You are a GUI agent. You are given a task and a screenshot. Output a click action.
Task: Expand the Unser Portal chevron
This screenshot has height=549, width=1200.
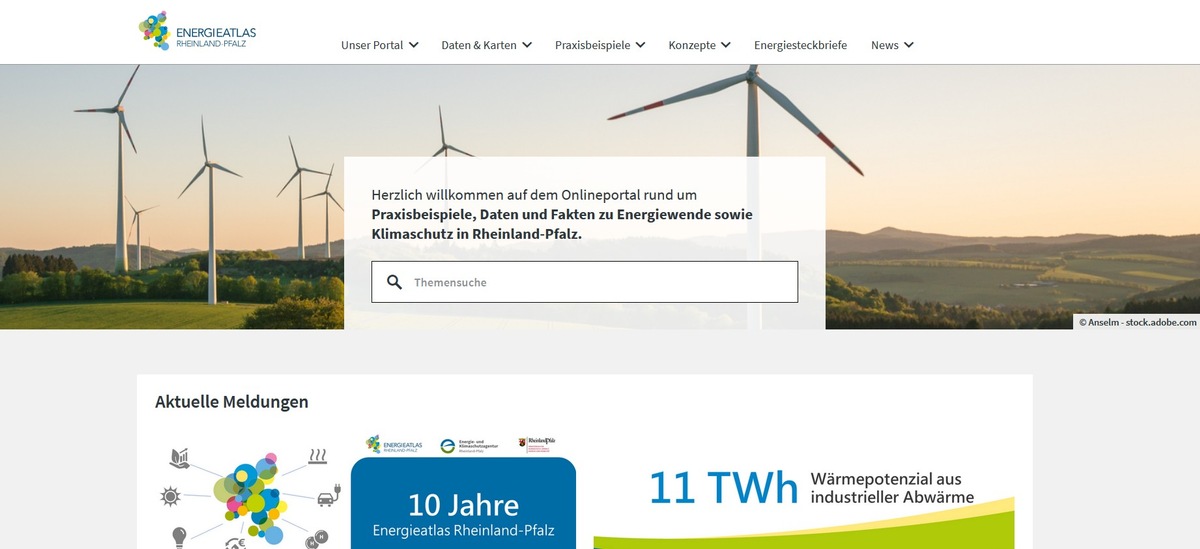tap(414, 45)
